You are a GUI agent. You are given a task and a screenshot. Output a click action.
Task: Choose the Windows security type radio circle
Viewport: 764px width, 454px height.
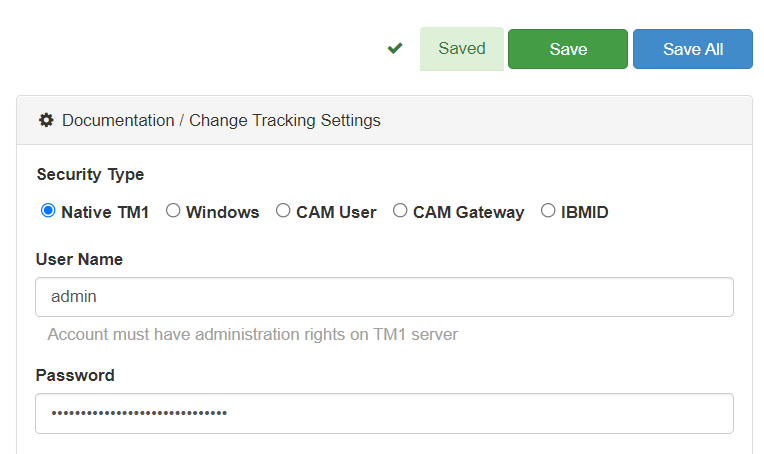click(x=173, y=211)
